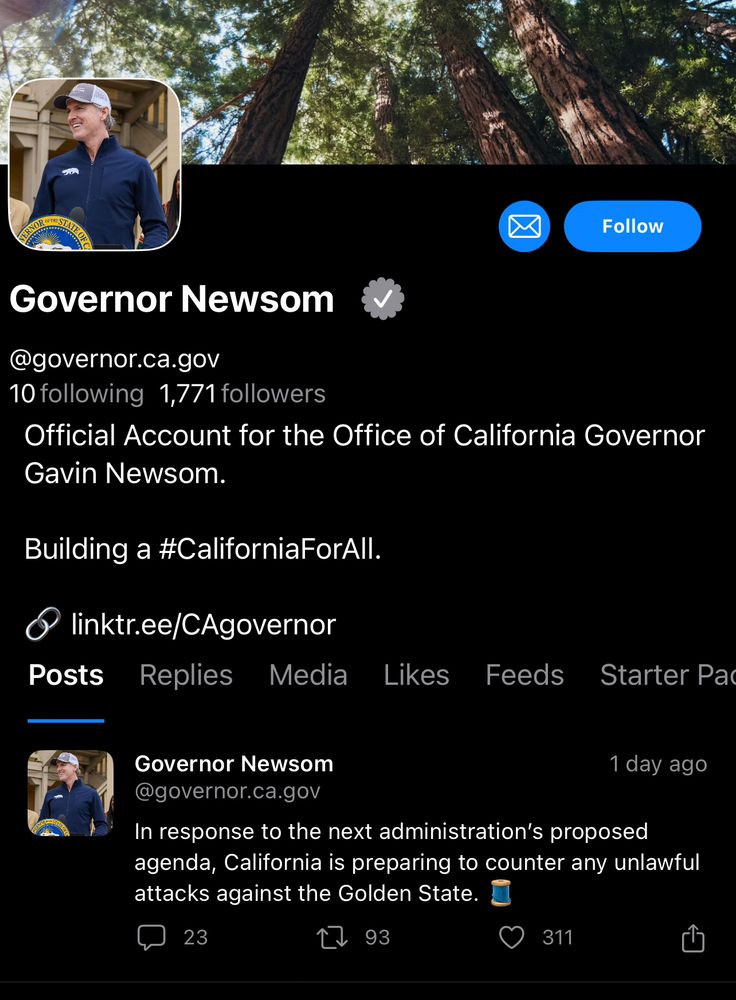Share the post using share icon
The image size is (736, 1000).
tap(693, 938)
